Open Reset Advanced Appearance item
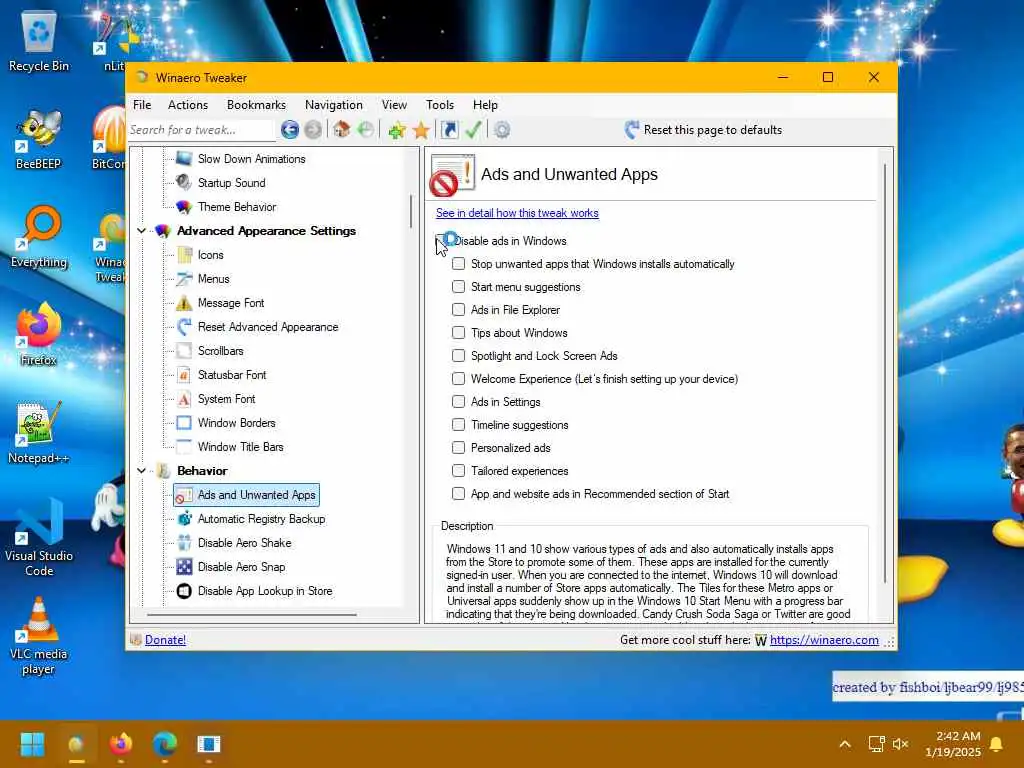The image size is (1024, 768). click(268, 327)
